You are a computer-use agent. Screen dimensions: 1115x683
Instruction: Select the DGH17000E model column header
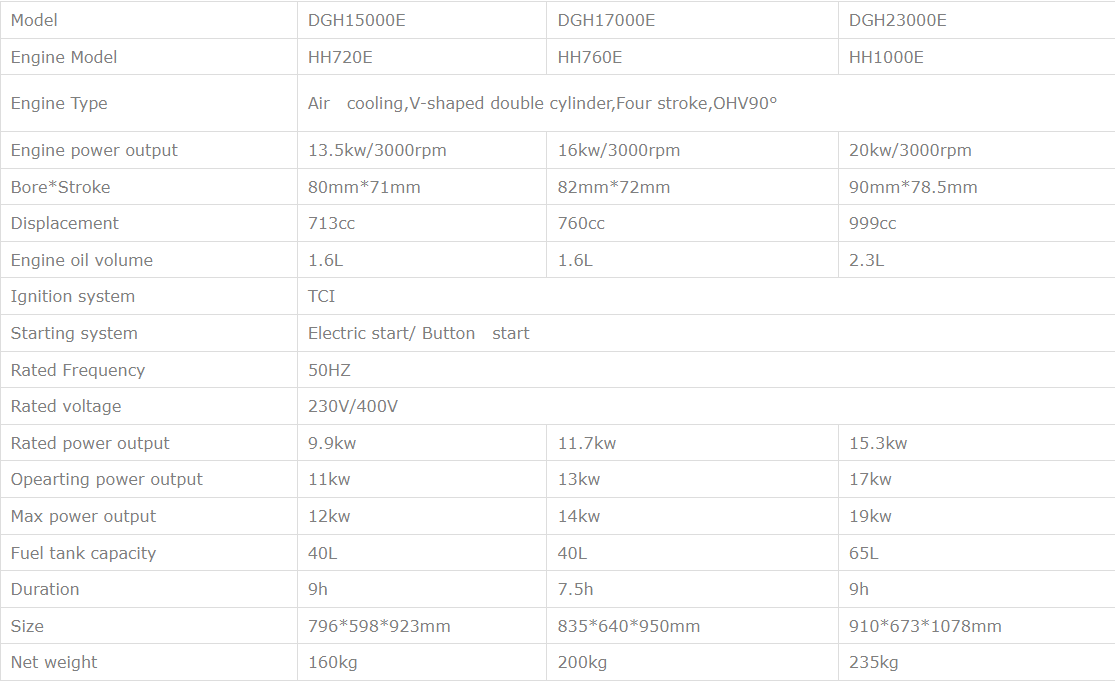tap(606, 20)
